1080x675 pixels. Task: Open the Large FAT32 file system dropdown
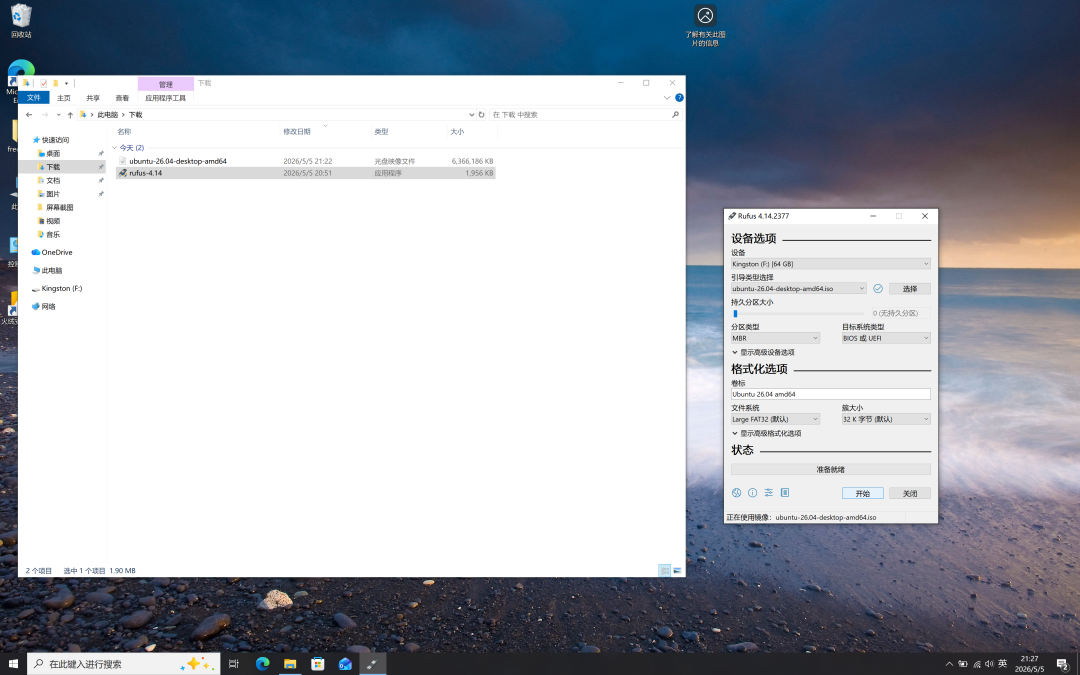coord(776,419)
